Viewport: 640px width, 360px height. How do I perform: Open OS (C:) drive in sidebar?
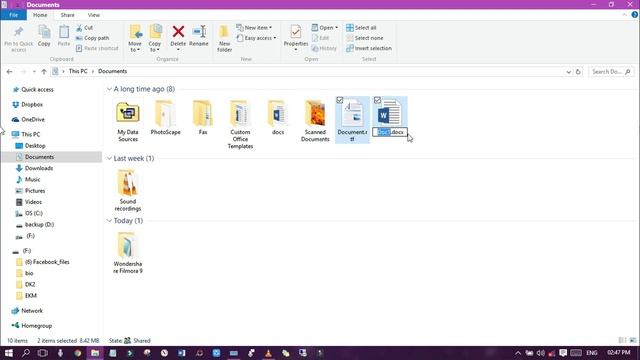click(x=33, y=213)
